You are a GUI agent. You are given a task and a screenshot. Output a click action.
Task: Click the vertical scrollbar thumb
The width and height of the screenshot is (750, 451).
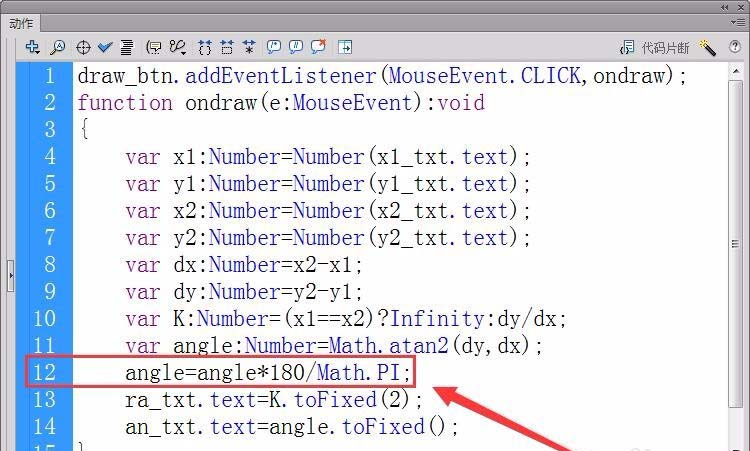[x=735, y=243]
